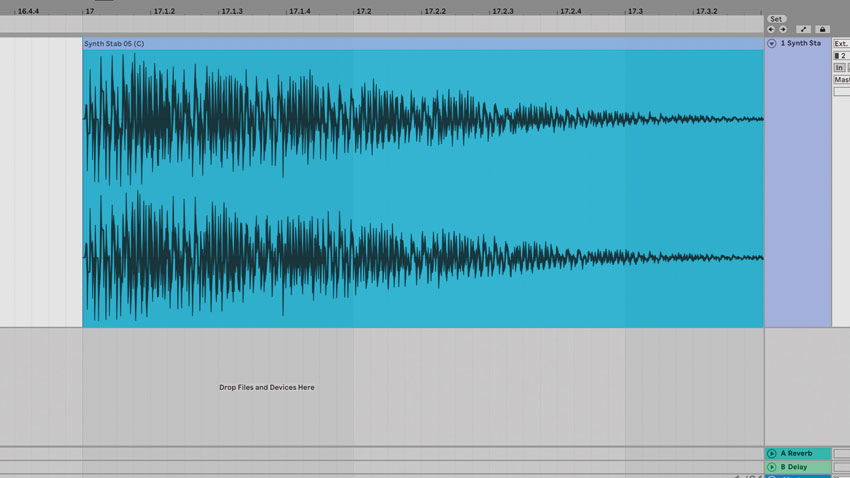Unfold the B Delay return track
The image size is (850, 478).
(771, 467)
